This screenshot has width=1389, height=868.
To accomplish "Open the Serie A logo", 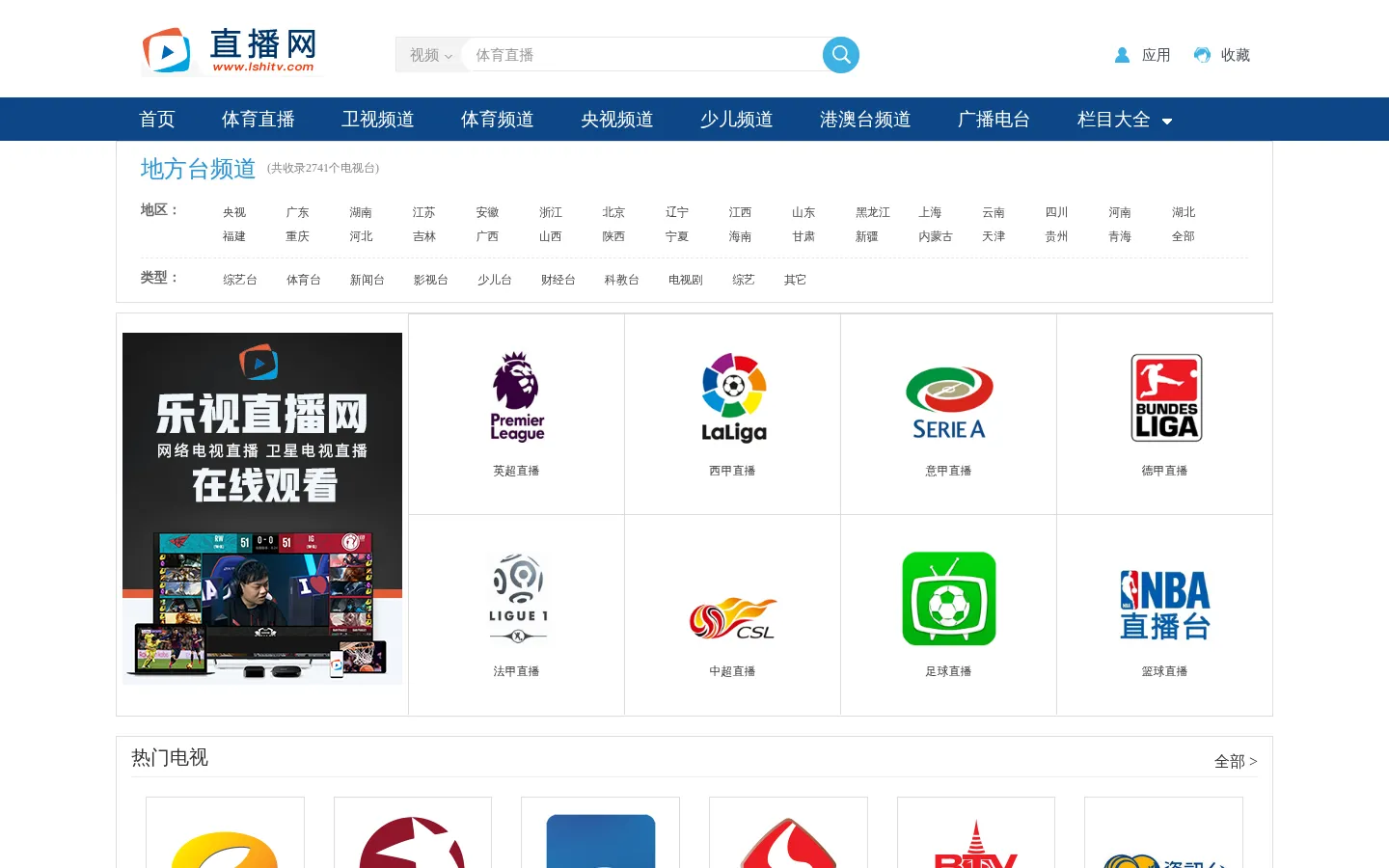I will click(x=949, y=403).
